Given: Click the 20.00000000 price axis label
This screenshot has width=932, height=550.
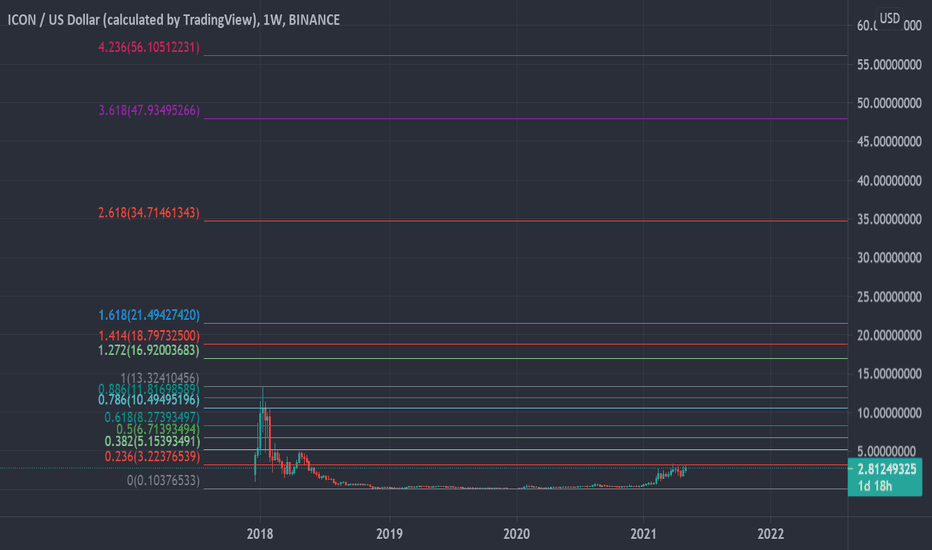Looking at the screenshot, I should (889, 335).
